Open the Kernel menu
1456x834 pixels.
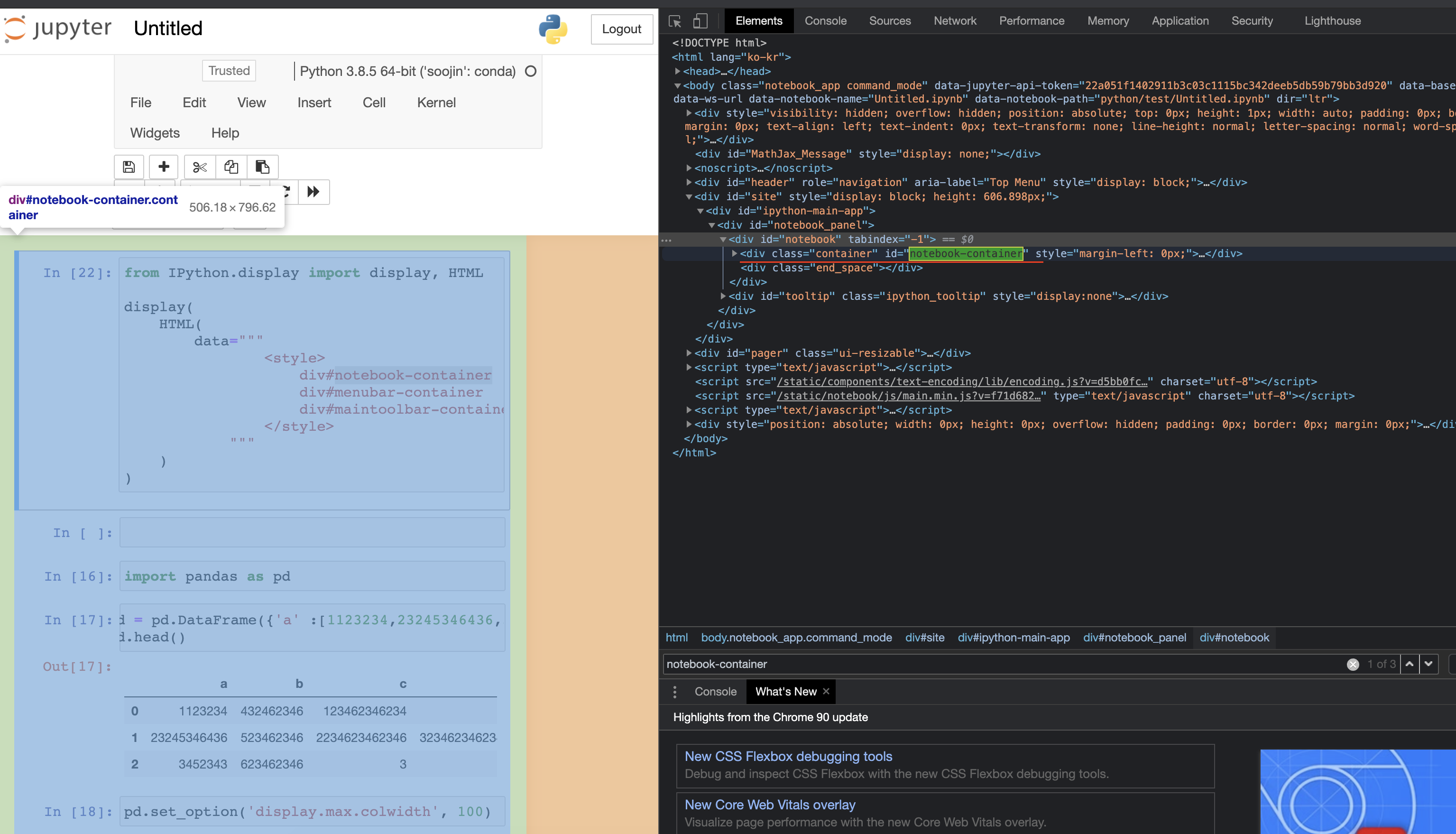[x=436, y=102]
